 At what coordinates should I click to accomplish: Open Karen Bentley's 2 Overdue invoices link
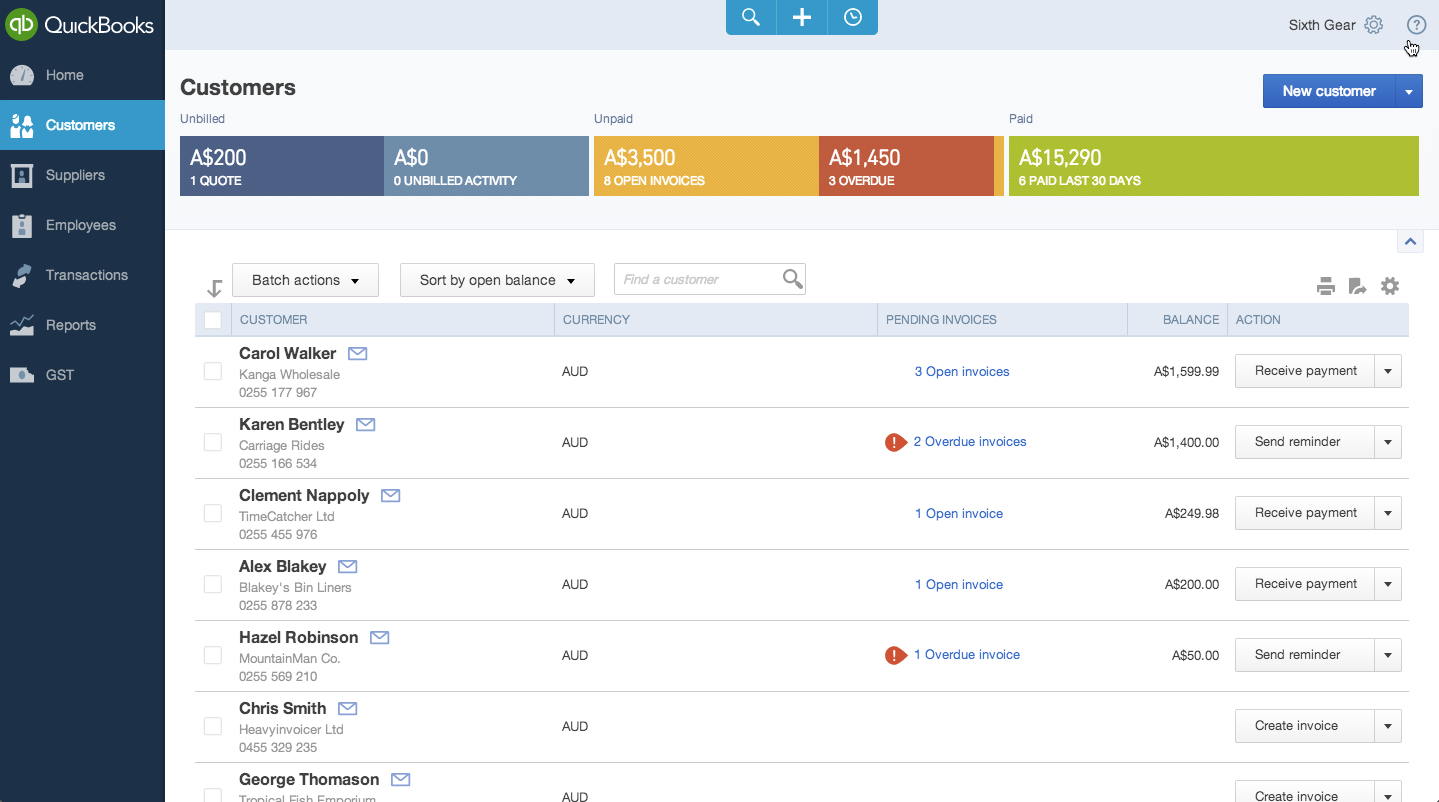pos(969,442)
